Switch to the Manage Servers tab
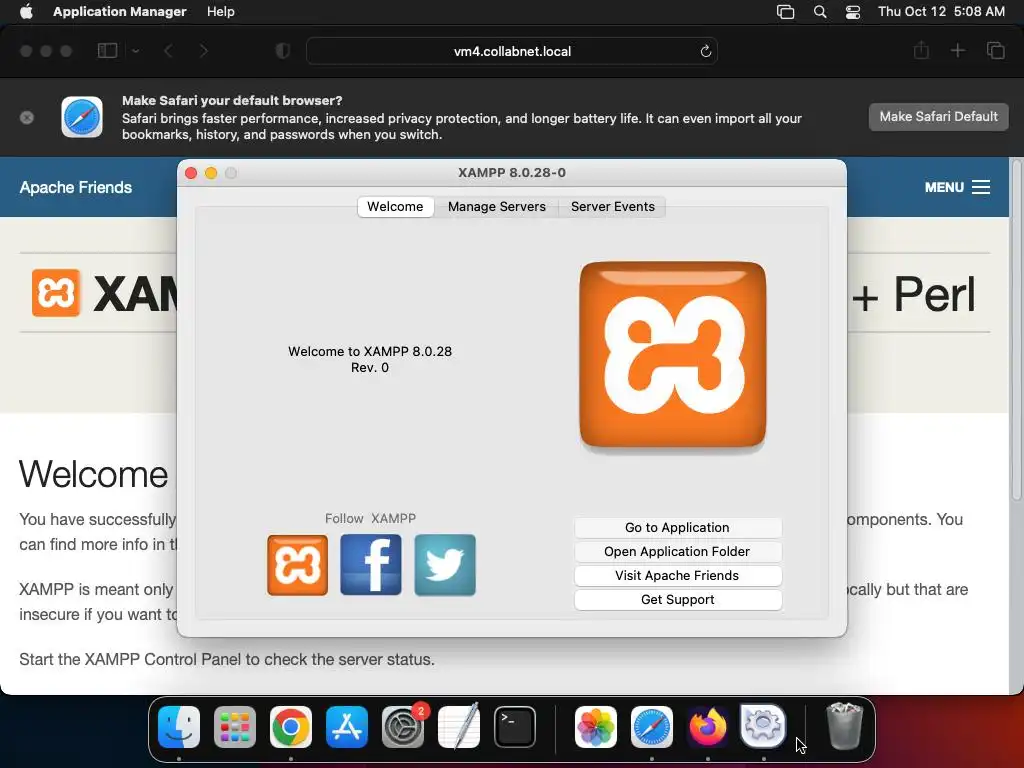Screen dimensions: 1024x768 (x=496, y=206)
